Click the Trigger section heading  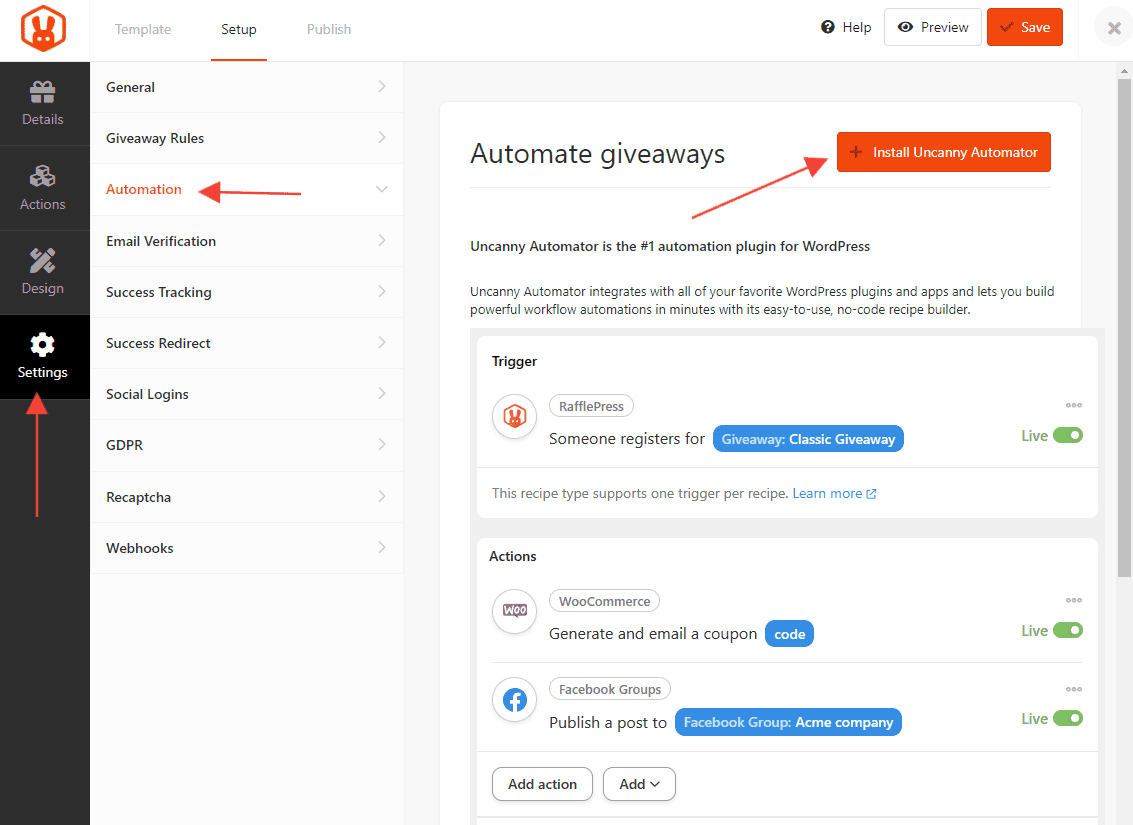tap(514, 361)
